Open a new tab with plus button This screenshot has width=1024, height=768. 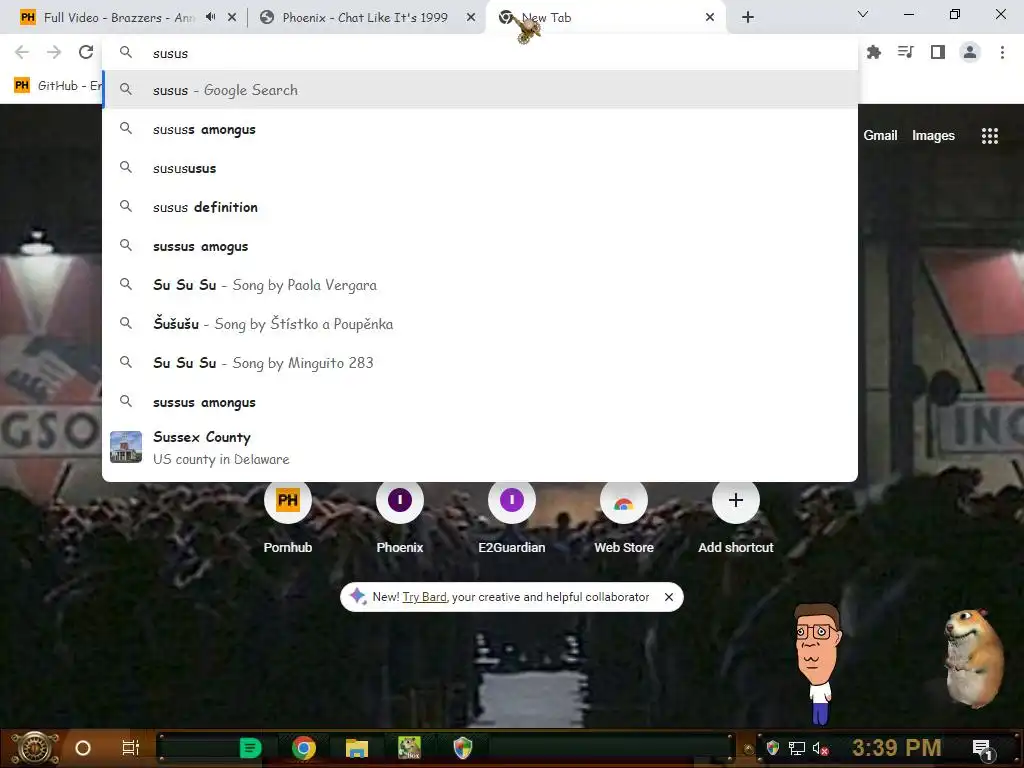[x=748, y=18]
